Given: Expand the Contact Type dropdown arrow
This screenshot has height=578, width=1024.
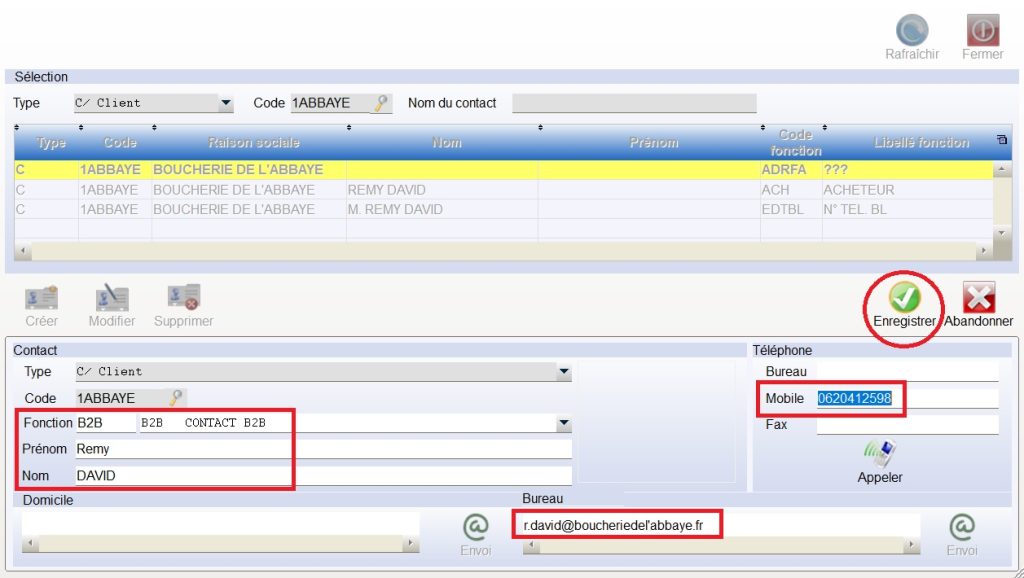Looking at the screenshot, I should (x=564, y=372).
